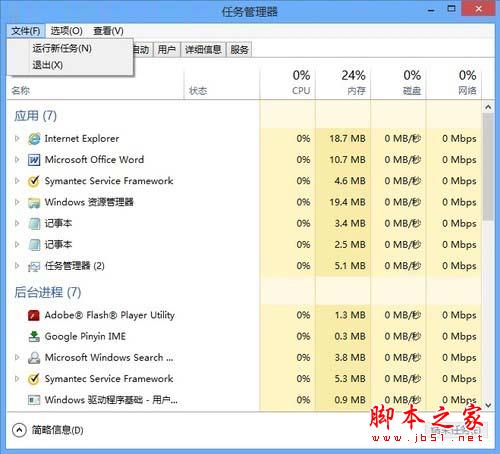Expand Symantec Service Framework under 后台进程

pos(17,379)
